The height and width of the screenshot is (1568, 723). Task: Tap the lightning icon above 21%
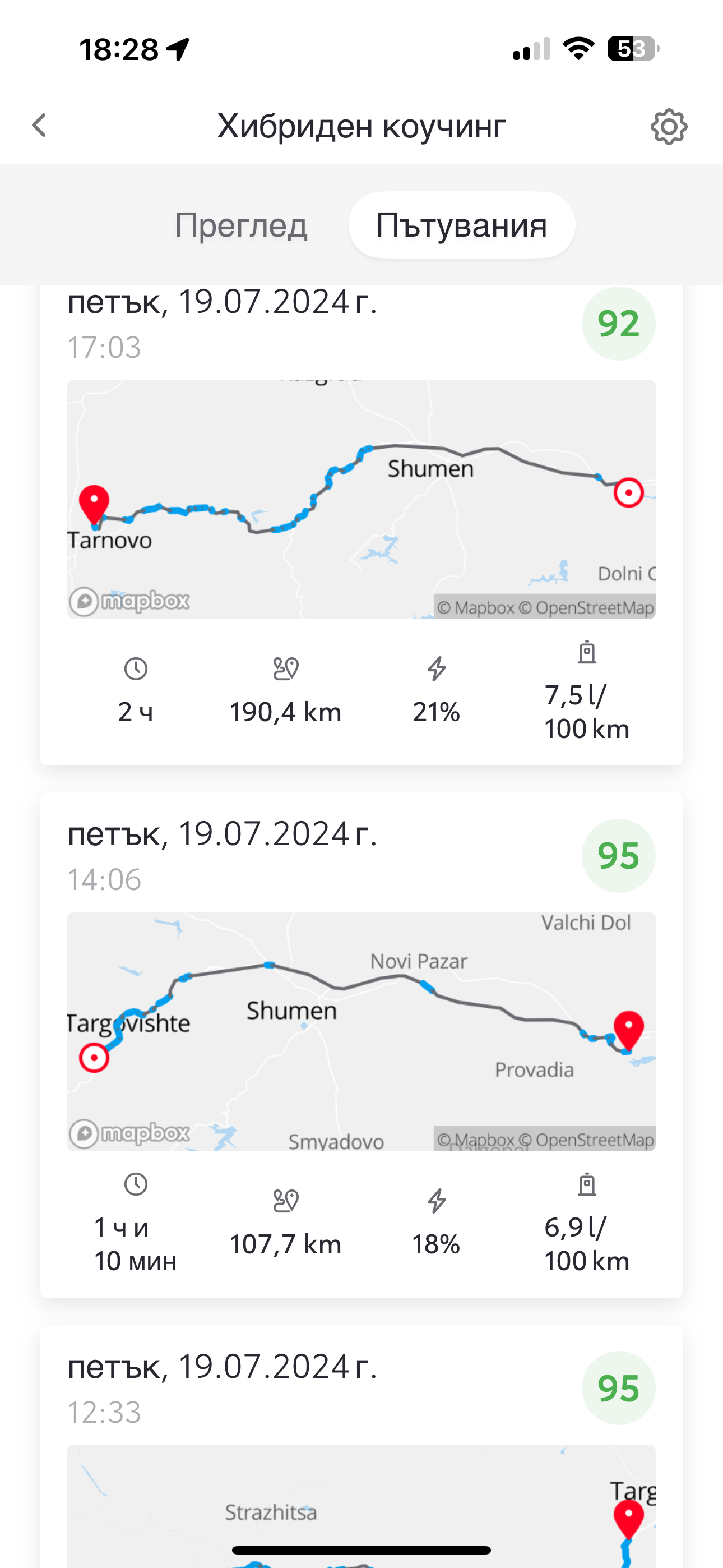point(437,669)
